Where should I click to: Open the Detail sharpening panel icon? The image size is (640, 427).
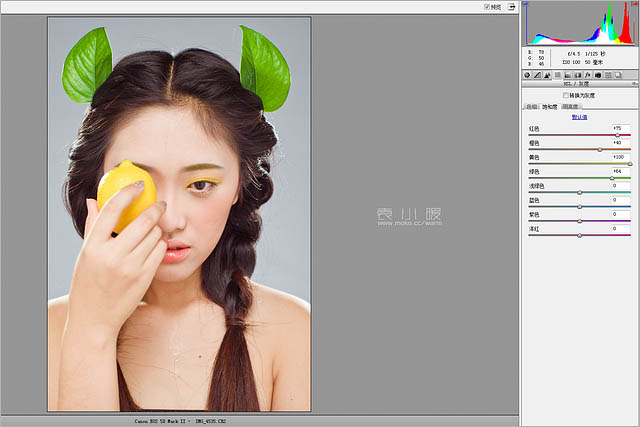pyautogui.click(x=548, y=75)
